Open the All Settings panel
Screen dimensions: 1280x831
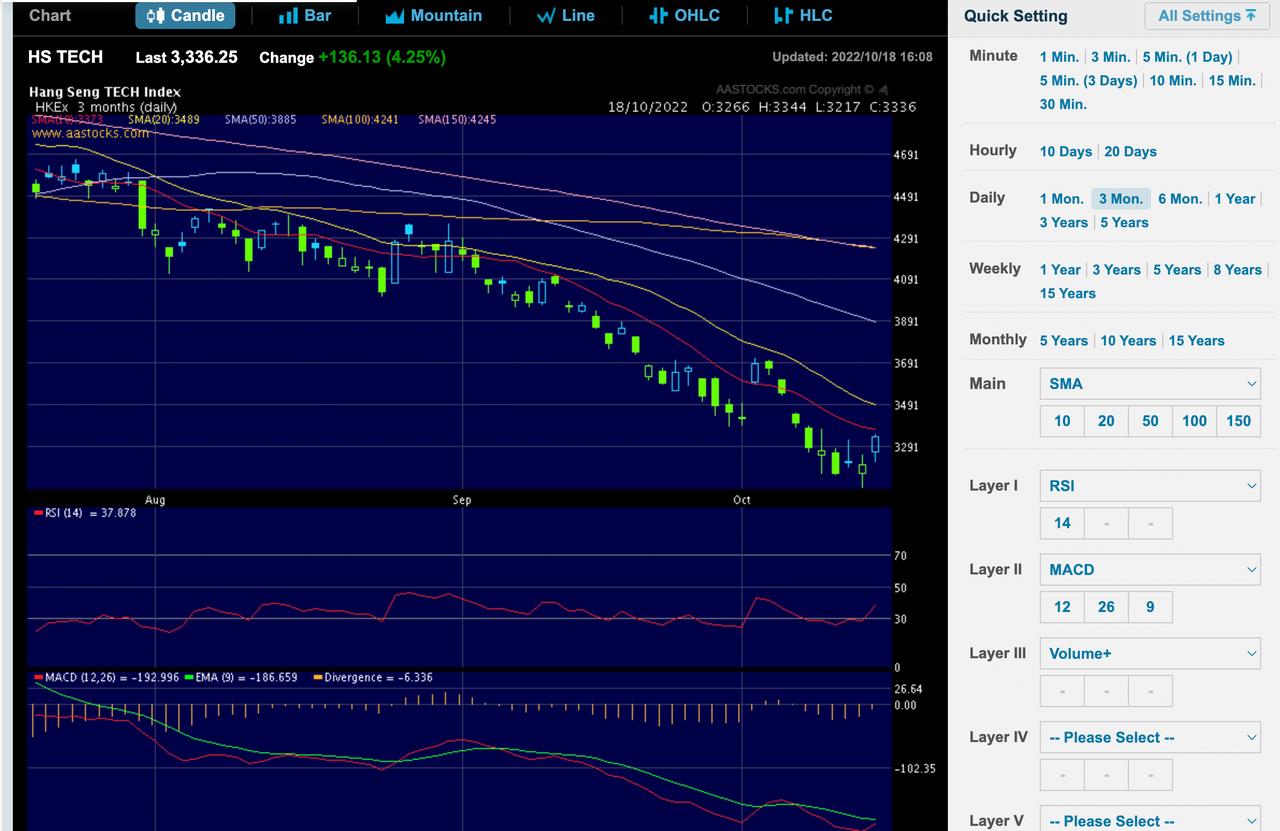[x=1206, y=16]
